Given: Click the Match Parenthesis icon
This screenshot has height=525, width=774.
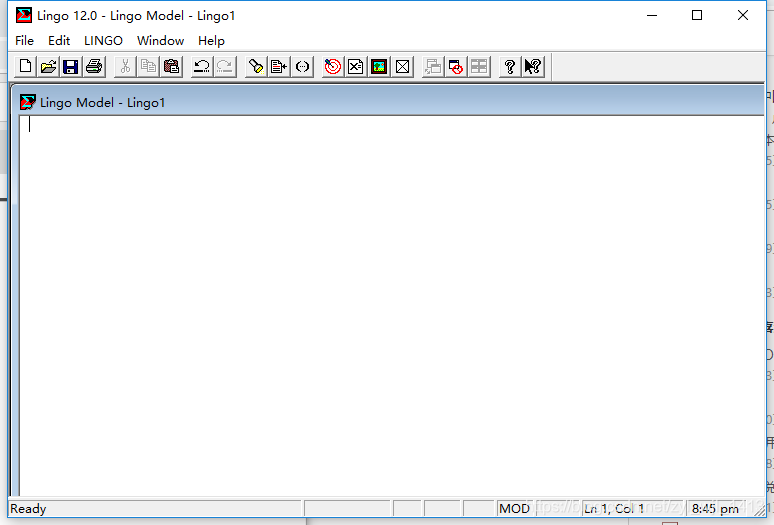Looking at the screenshot, I should tap(302, 66).
